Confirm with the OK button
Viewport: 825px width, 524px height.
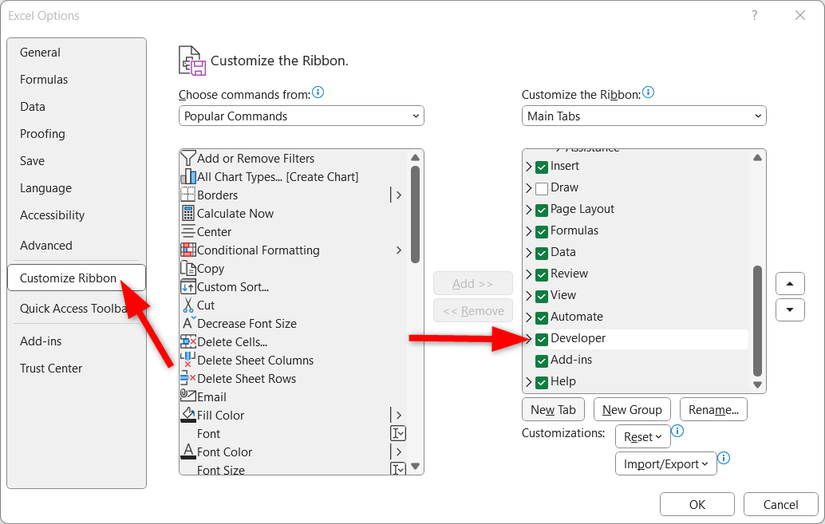click(697, 505)
